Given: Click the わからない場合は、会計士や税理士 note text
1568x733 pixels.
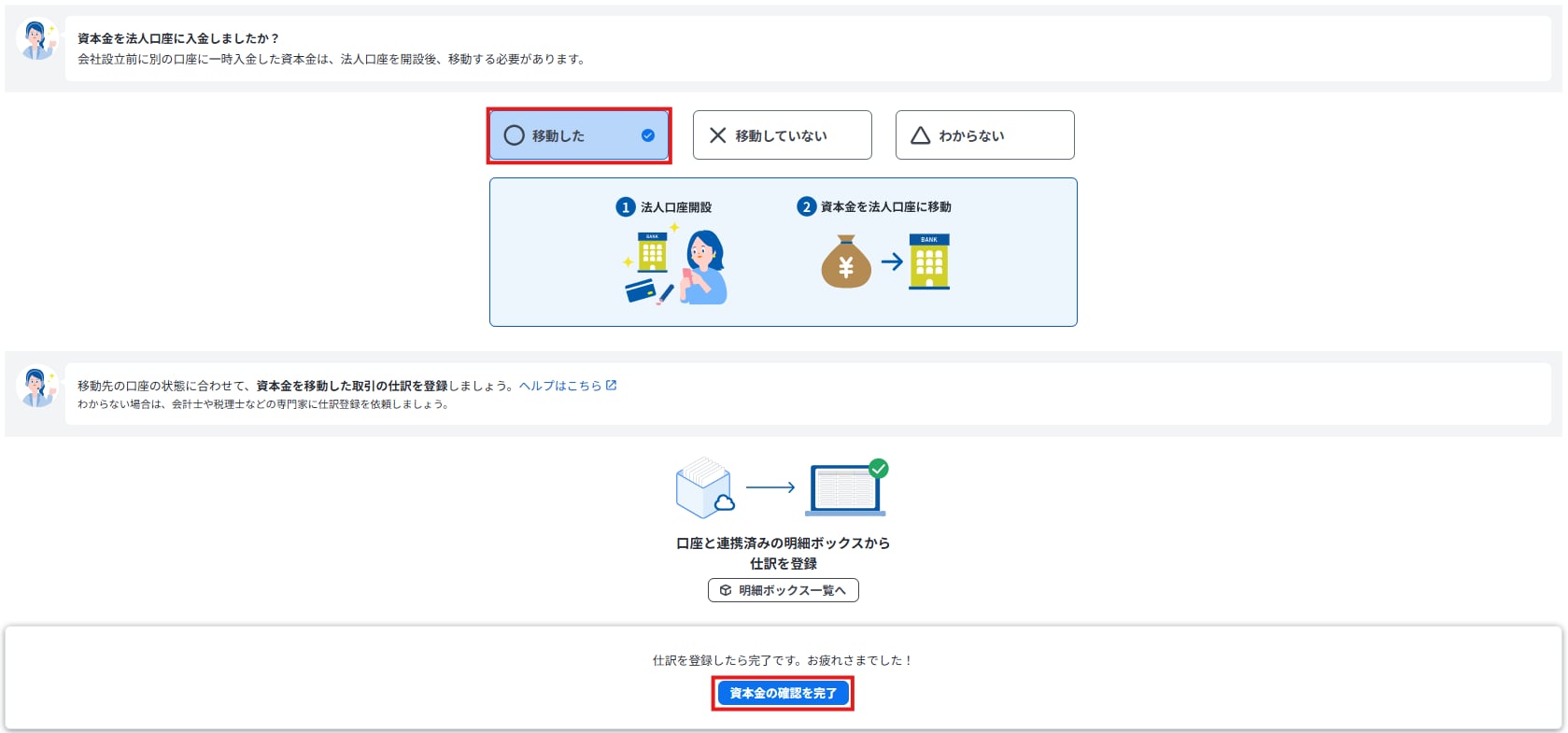Looking at the screenshot, I should tap(263, 404).
